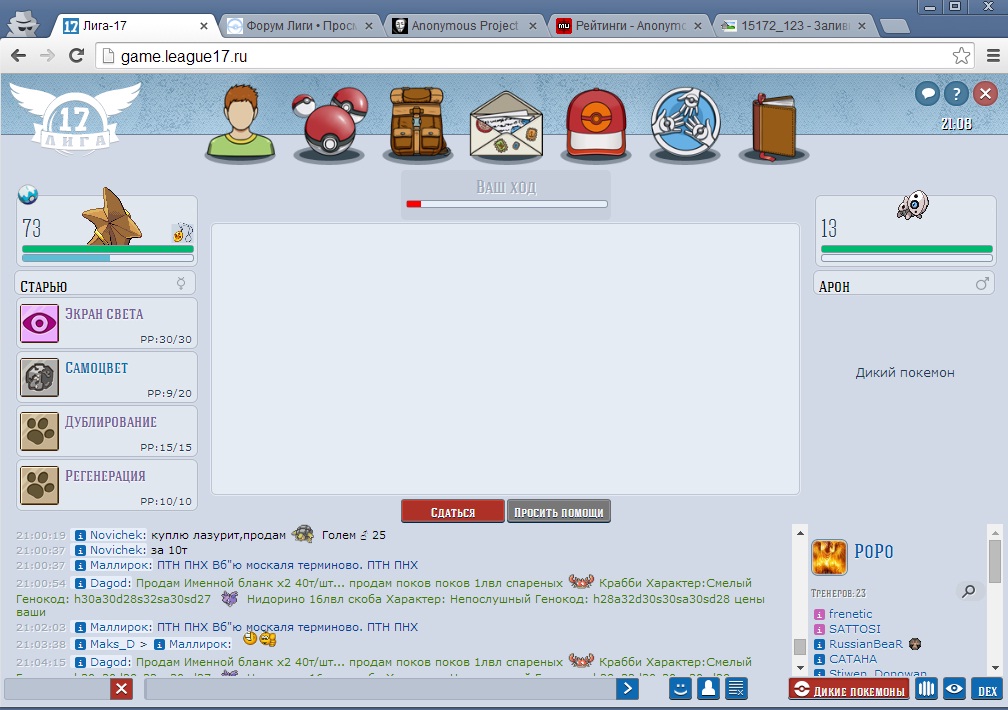Click Dagod's name in 21:00:54 message
1008x710 pixels.
109,583
